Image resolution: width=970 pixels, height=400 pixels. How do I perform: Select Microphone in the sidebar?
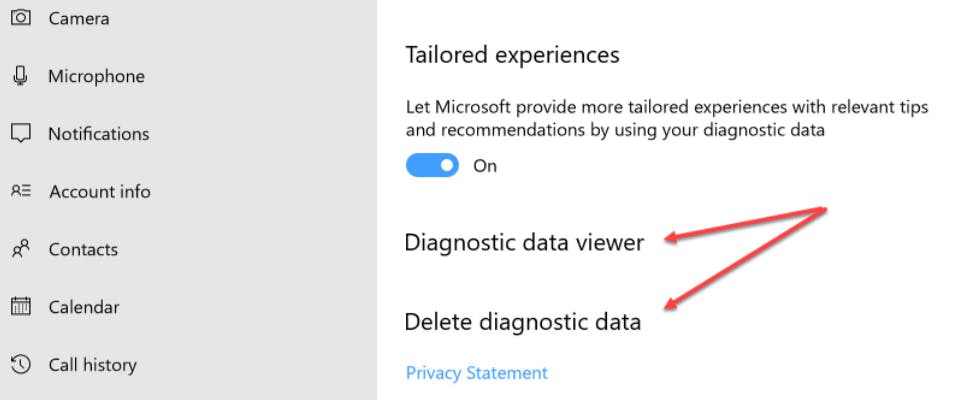point(96,76)
